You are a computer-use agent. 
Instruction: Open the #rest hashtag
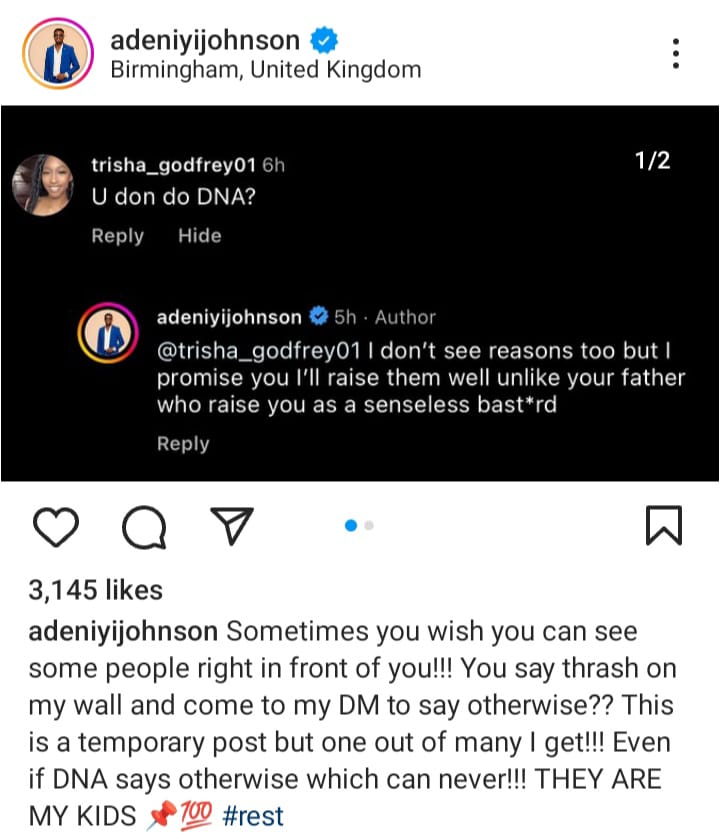[x=255, y=815]
